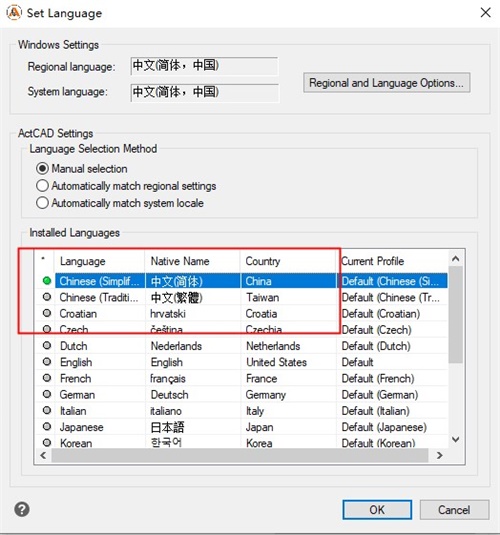Viewport: 500px width, 535px height.
Task: Click the status dot beside English
Action: tap(47, 361)
